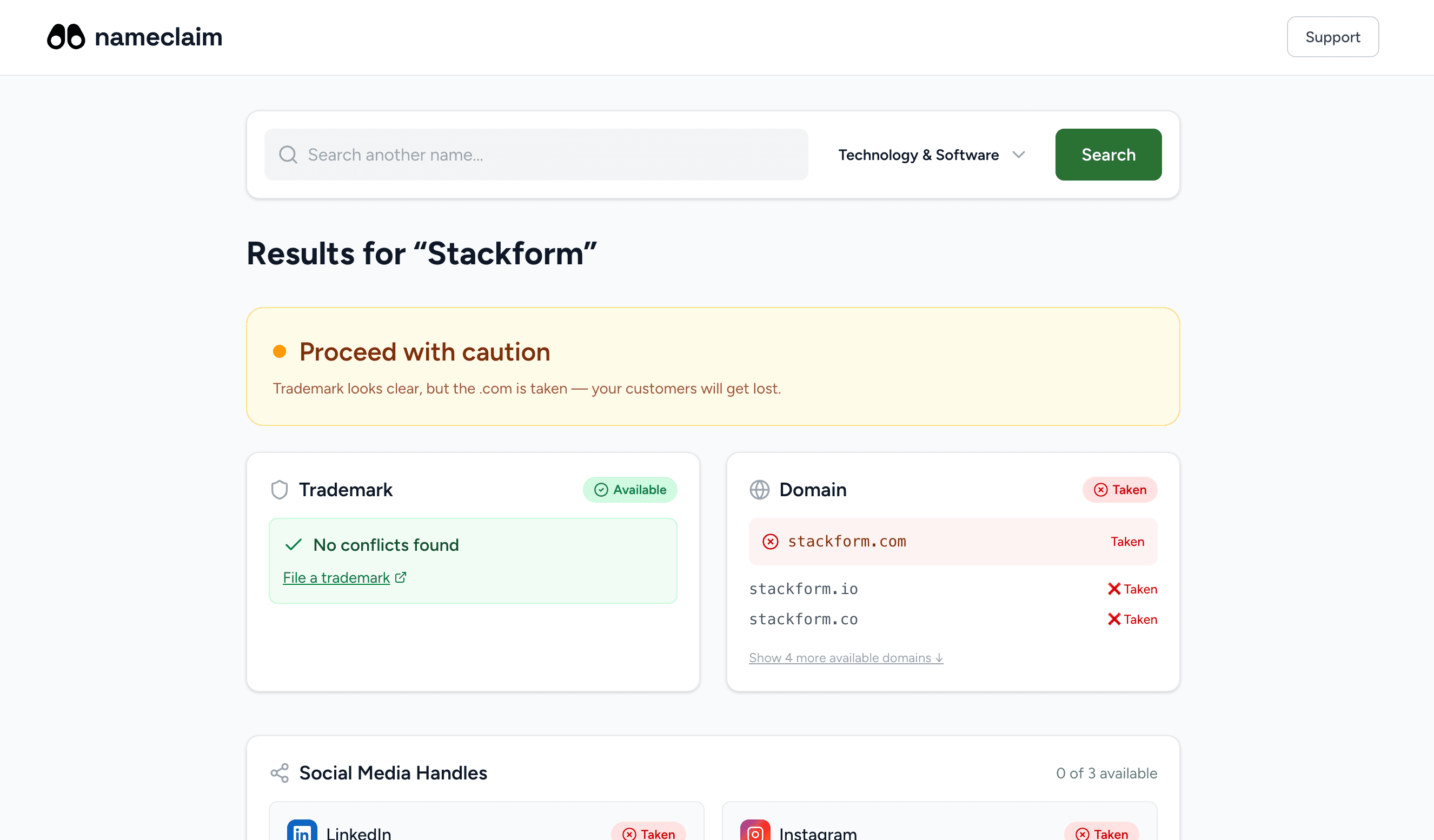Open the 'File a trademark' link
The height and width of the screenshot is (840, 1434).
pos(336,578)
